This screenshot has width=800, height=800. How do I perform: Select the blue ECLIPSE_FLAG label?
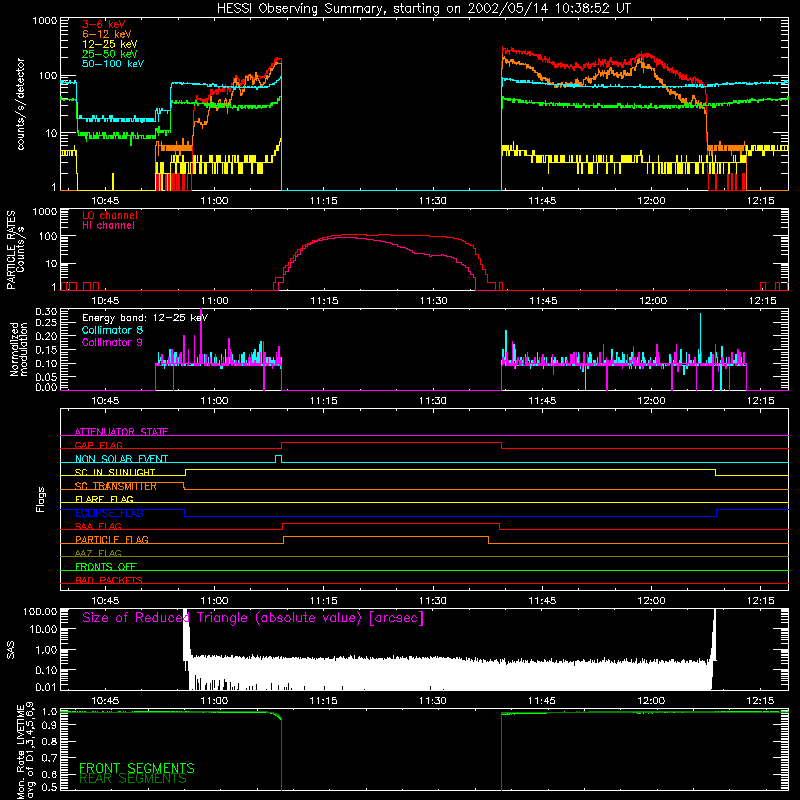click(x=109, y=513)
